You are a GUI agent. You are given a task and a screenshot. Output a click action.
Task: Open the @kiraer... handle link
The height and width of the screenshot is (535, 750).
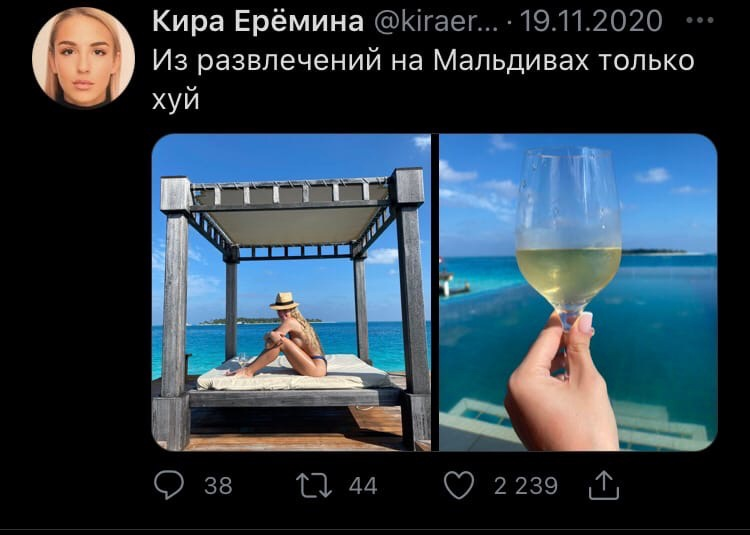pyautogui.click(x=435, y=22)
